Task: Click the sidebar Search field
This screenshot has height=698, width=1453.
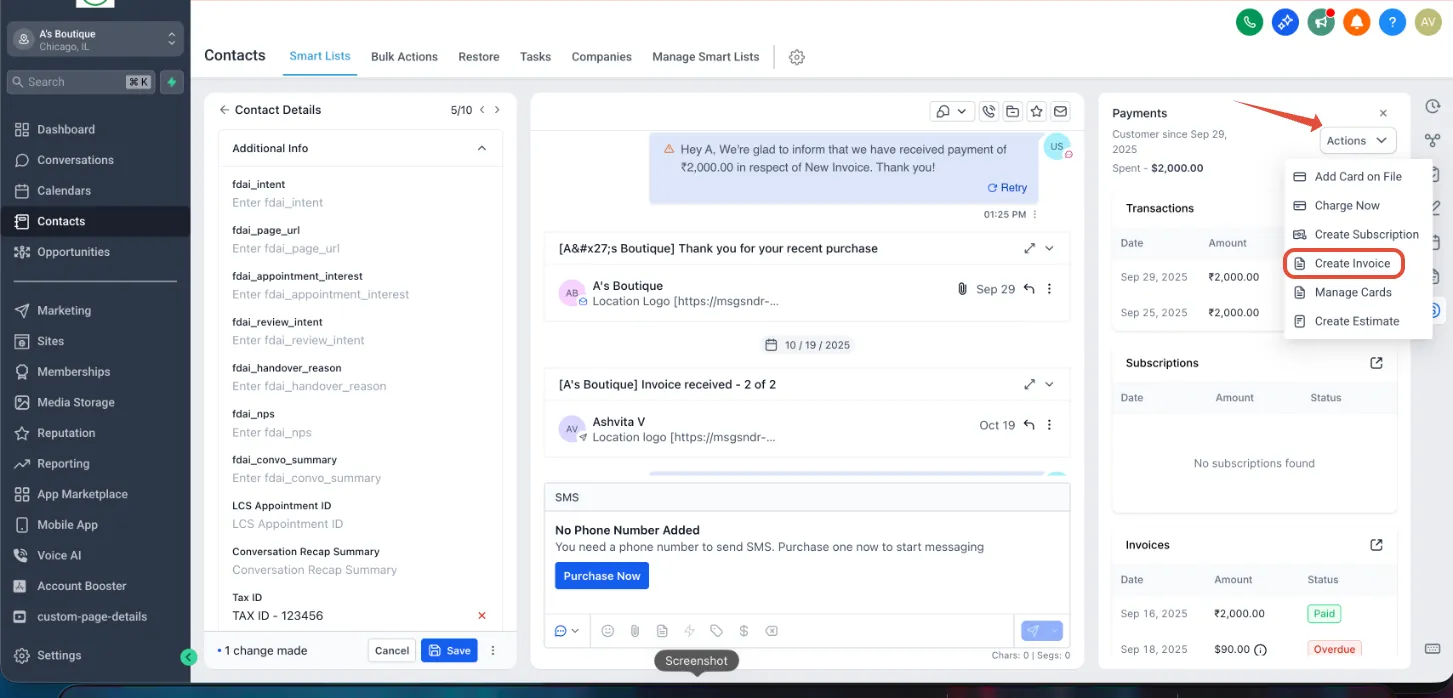Action: (81, 82)
